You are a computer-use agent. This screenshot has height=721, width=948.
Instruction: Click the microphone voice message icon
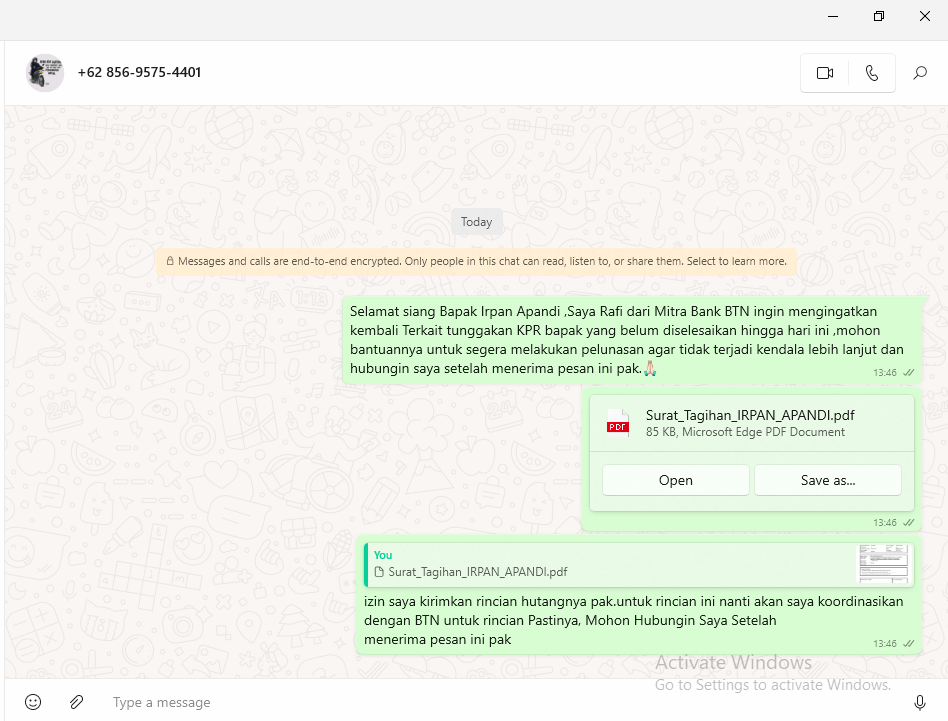pos(920,702)
